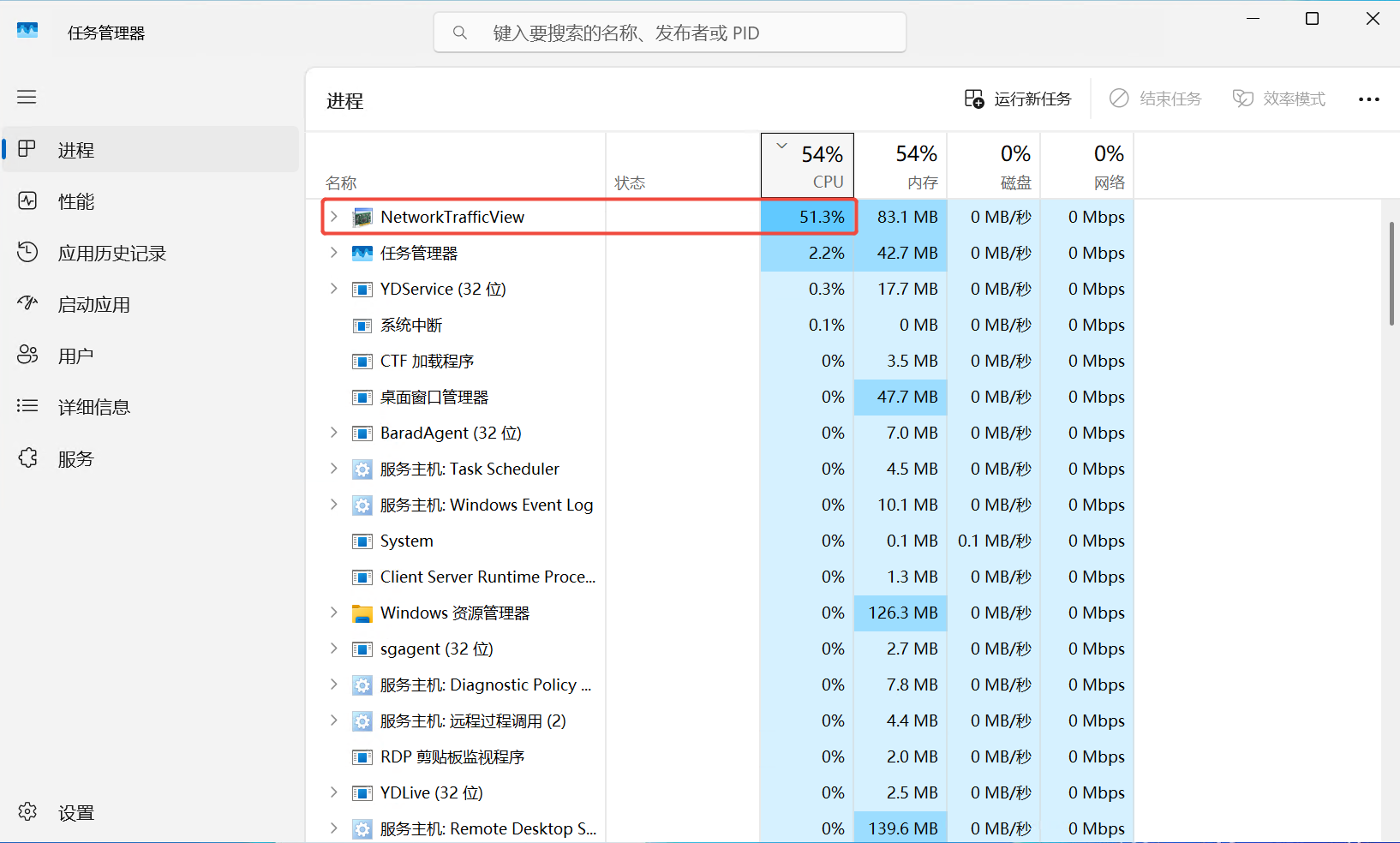Click the 效率模式 button
Image resolution: width=1400 pixels, height=843 pixels.
pos(1279,99)
